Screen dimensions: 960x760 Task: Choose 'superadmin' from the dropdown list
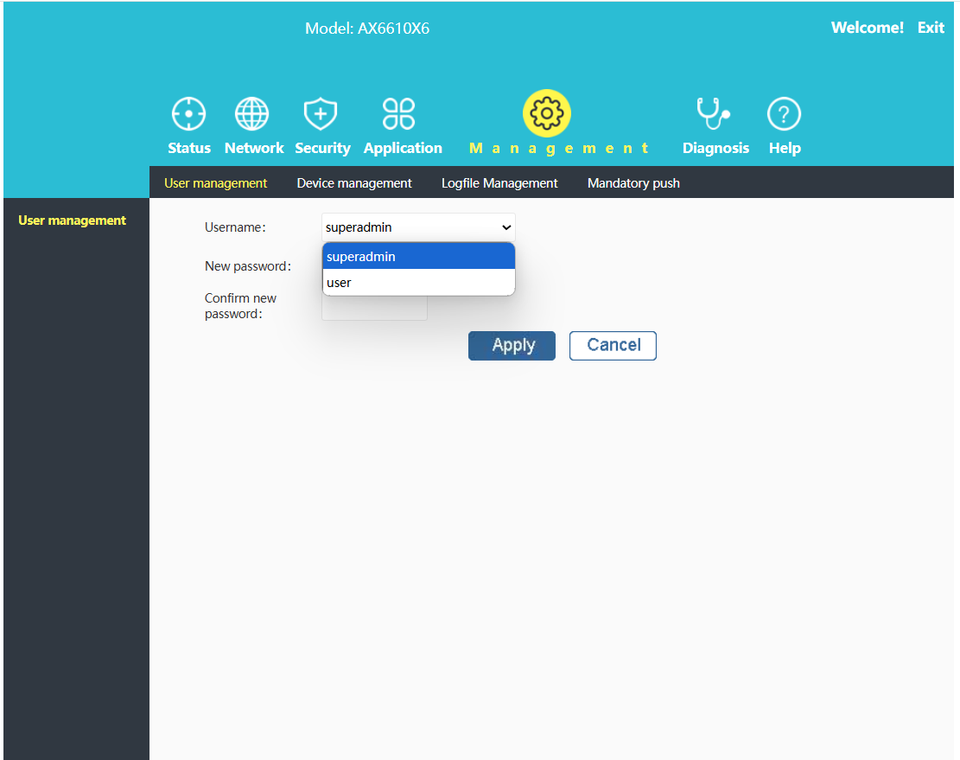coord(418,257)
